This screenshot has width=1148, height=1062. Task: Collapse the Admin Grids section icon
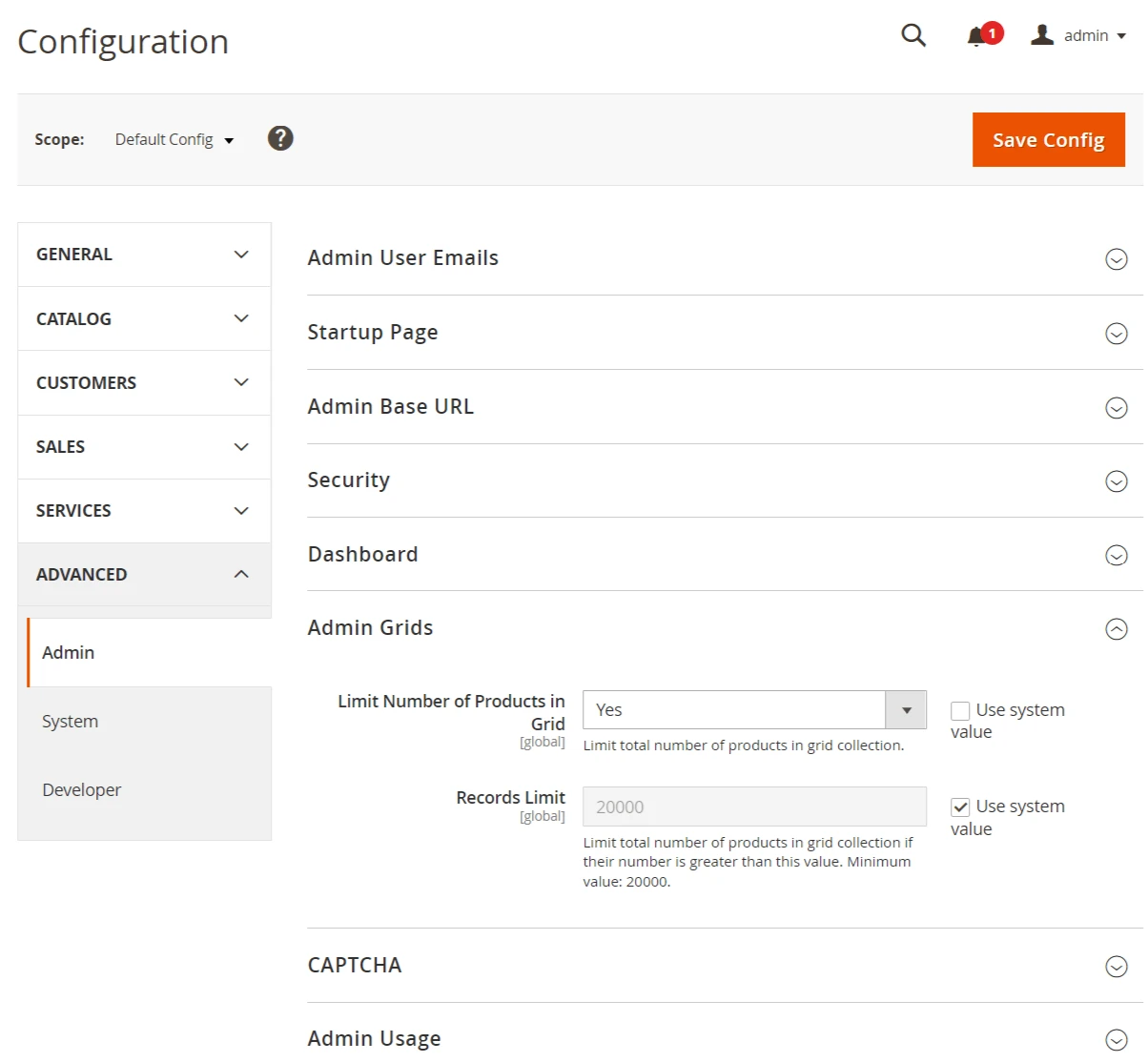coord(1116,629)
